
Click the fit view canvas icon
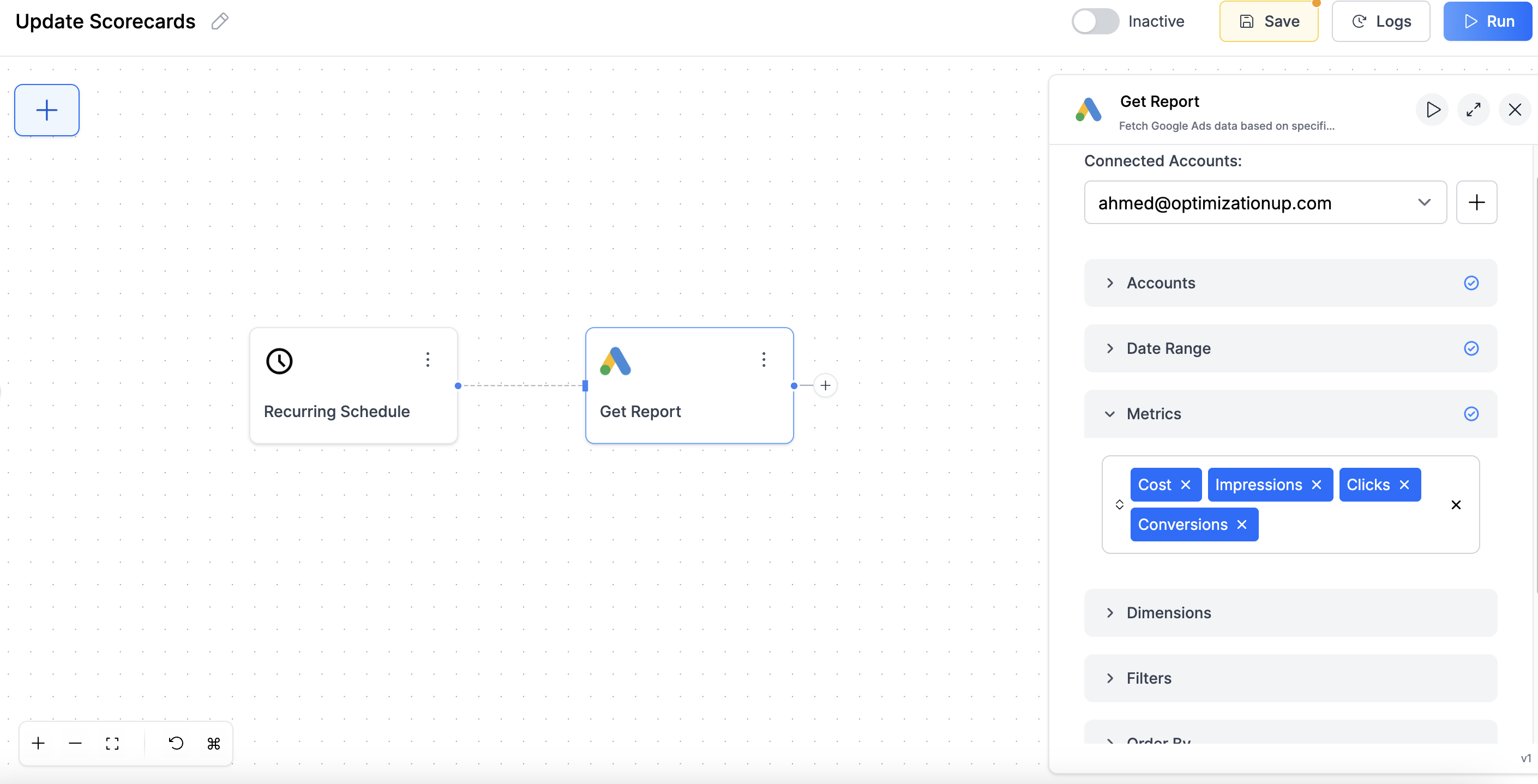pyautogui.click(x=112, y=743)
